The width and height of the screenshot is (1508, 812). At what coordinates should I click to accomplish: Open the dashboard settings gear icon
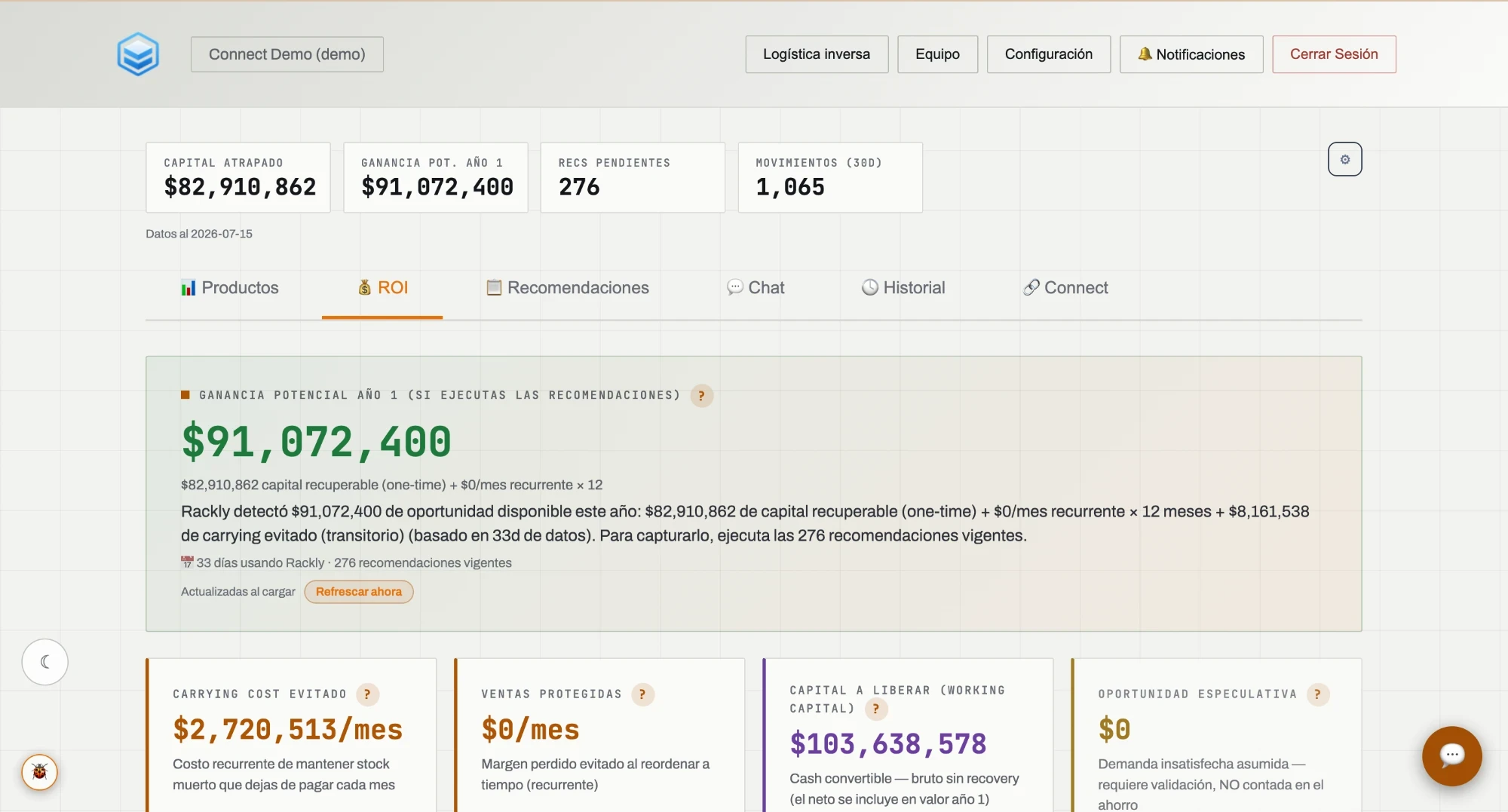1344,159
